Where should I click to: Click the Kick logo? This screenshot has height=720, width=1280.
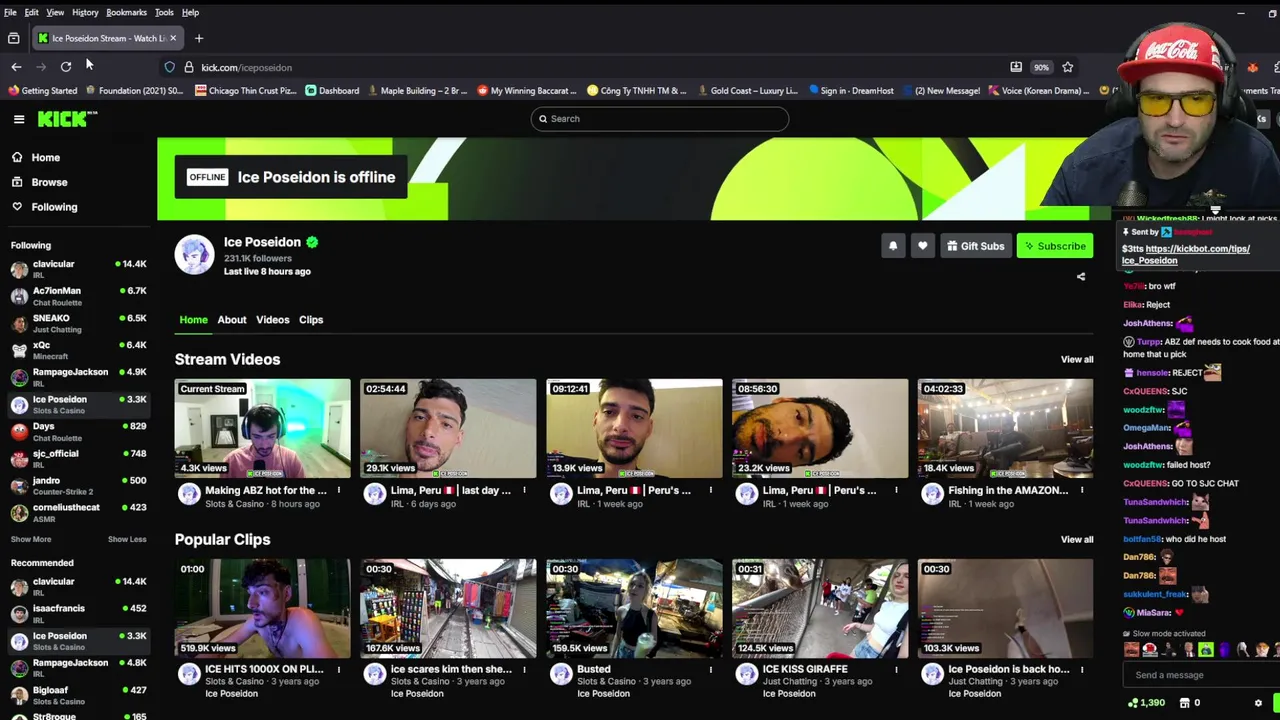click(x=67, y=119)
